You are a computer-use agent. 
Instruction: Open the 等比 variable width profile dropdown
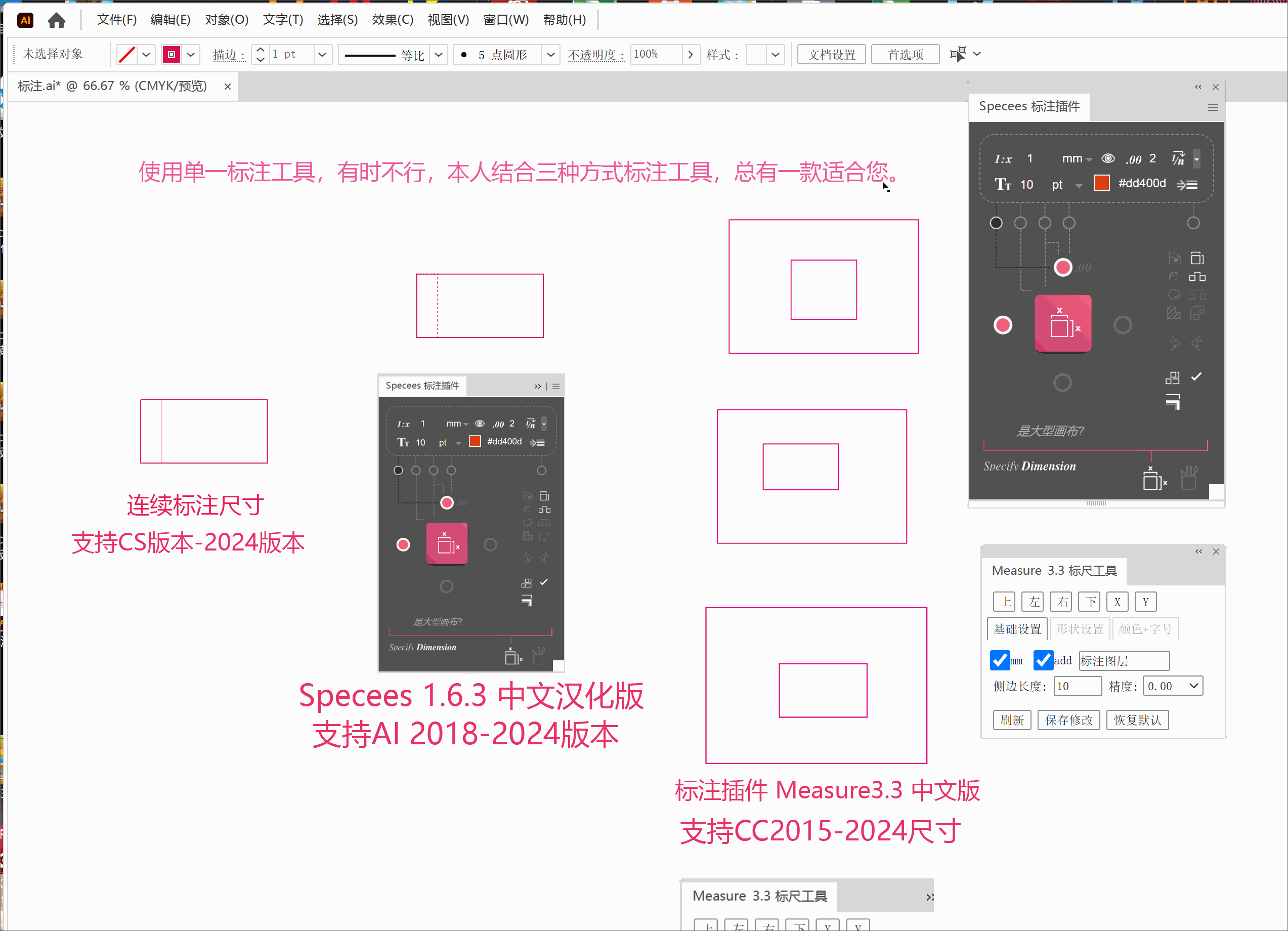coord(439,55)
